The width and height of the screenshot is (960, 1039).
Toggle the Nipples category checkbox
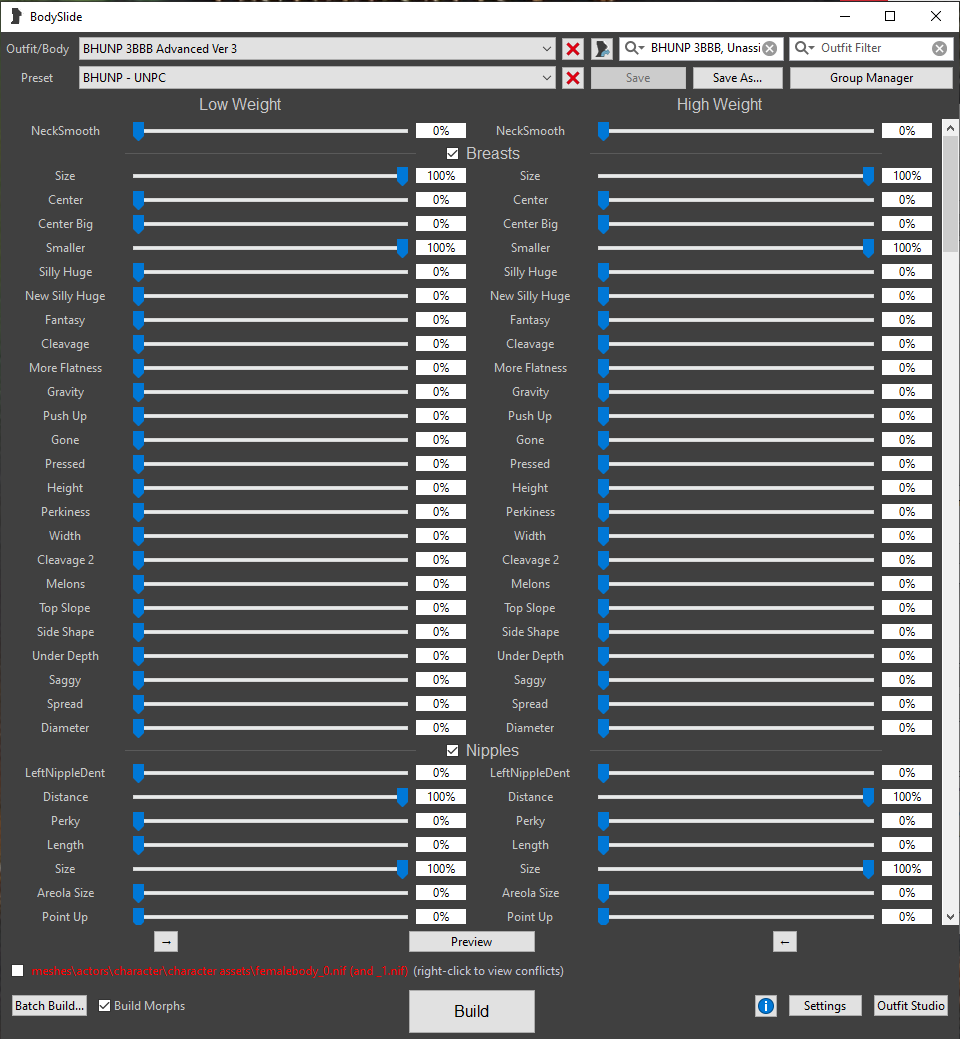pyautogui.click(x=453, y=751)
